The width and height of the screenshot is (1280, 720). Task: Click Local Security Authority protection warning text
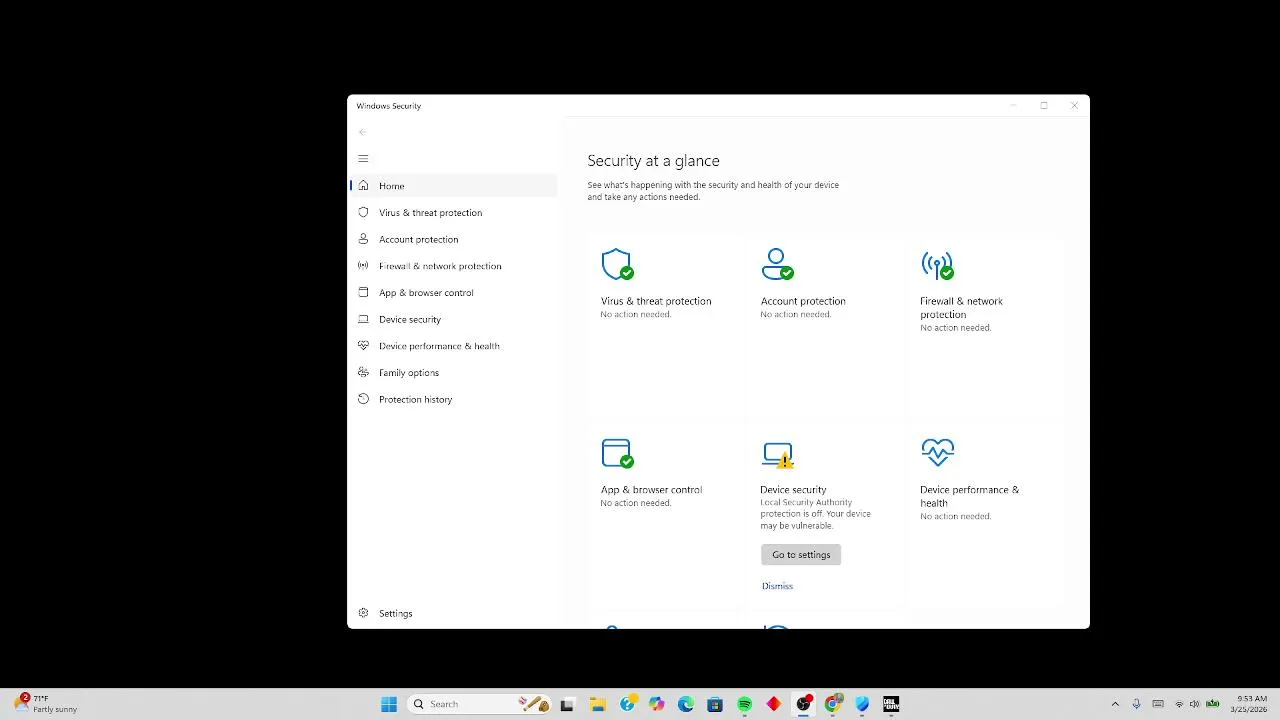pos(815,514)
